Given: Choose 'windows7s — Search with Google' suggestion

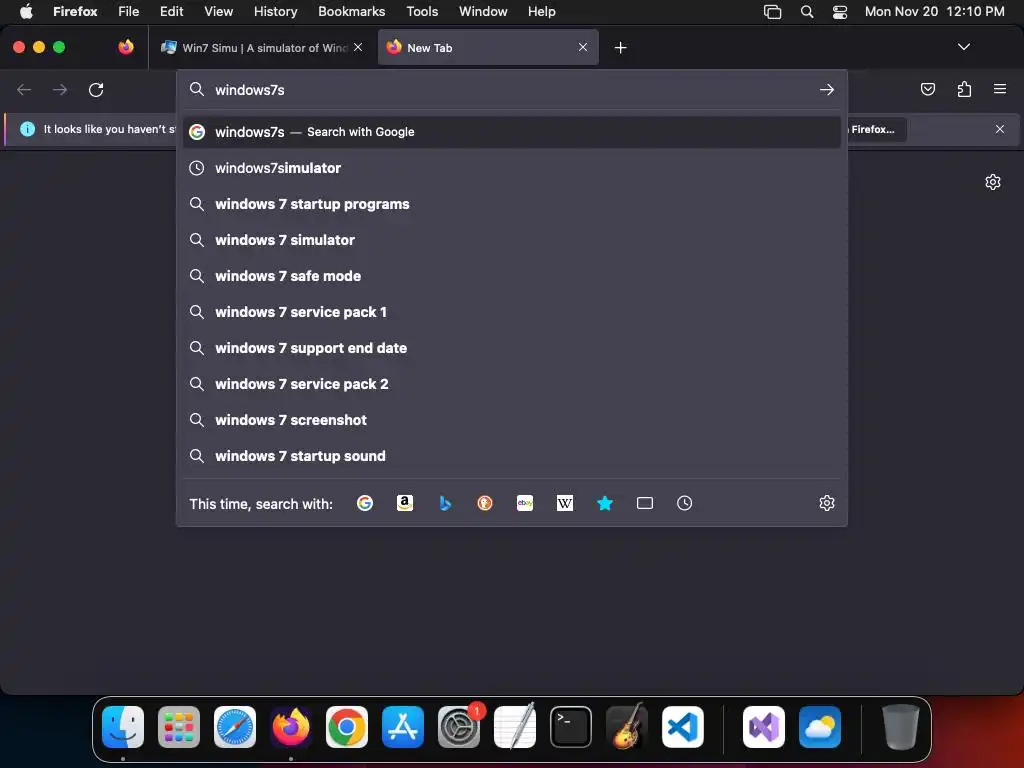Looking at the screenshot, I should (511, 132).
